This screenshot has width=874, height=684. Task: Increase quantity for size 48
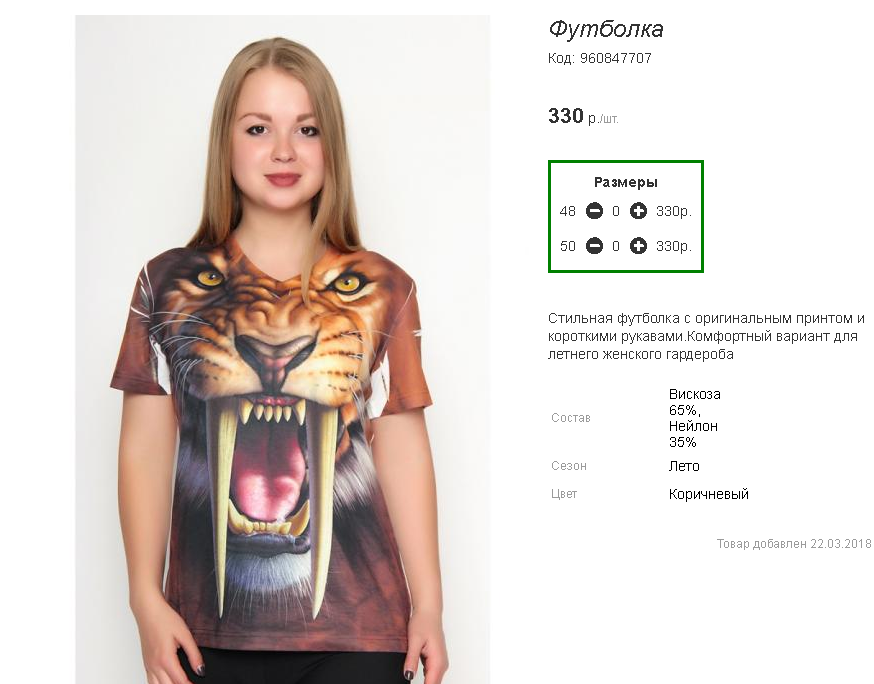(638, 211)
